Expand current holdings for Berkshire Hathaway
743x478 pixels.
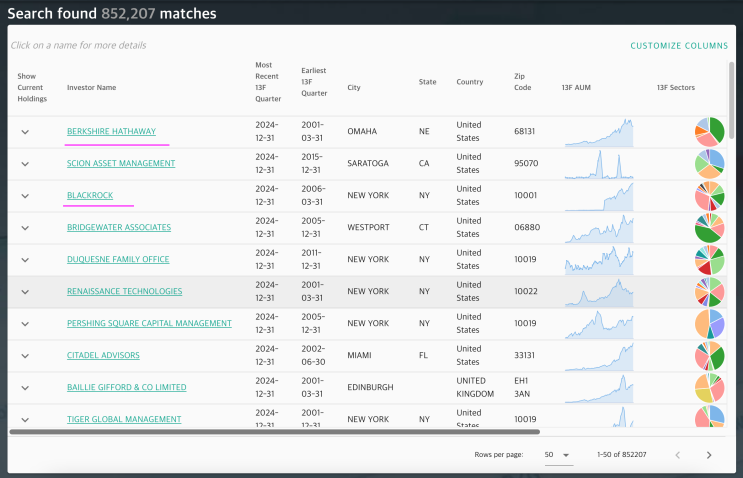point(25,132)
